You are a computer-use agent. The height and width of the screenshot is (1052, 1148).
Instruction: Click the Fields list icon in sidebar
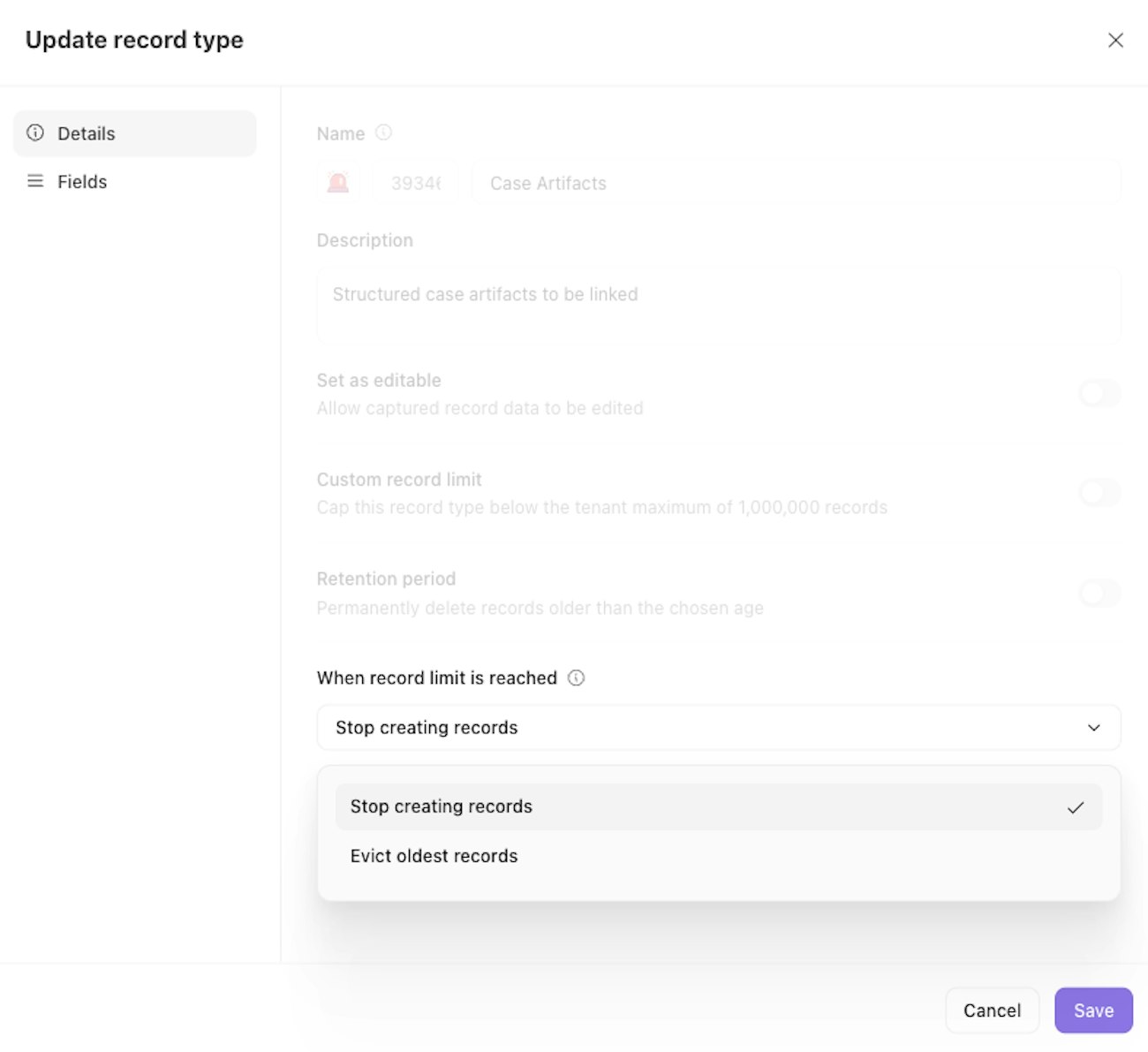(x=35, y=181)
